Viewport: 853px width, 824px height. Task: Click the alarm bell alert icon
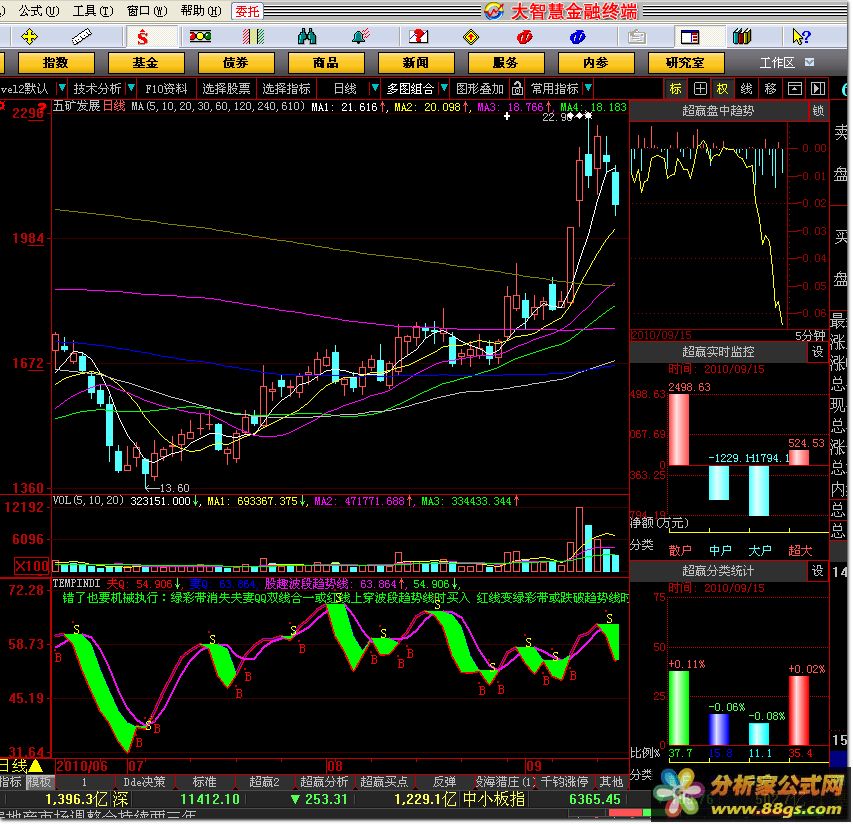[361, 36]
